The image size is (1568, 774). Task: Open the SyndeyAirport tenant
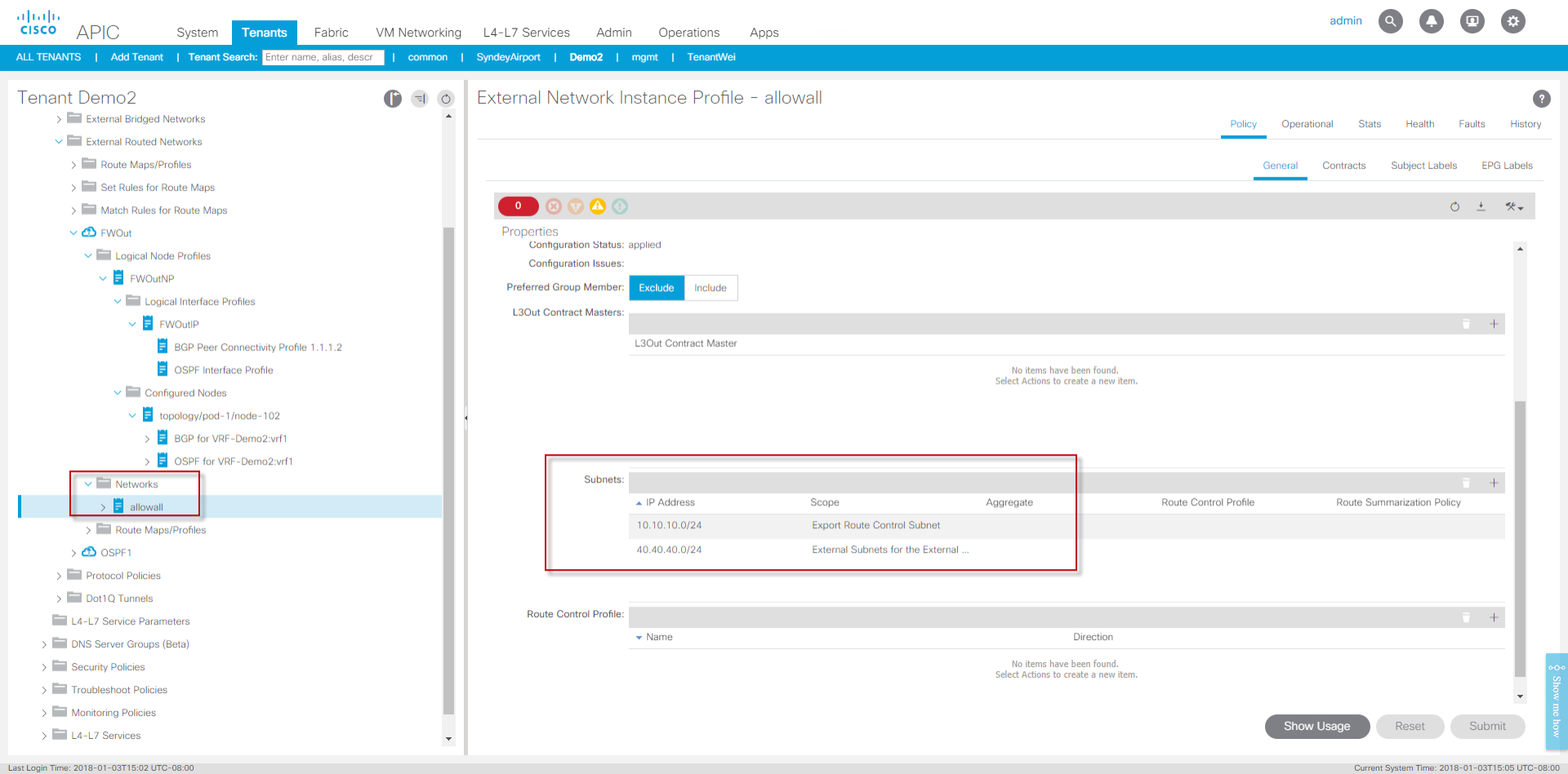pyautogui.click(x=508, y=57)
